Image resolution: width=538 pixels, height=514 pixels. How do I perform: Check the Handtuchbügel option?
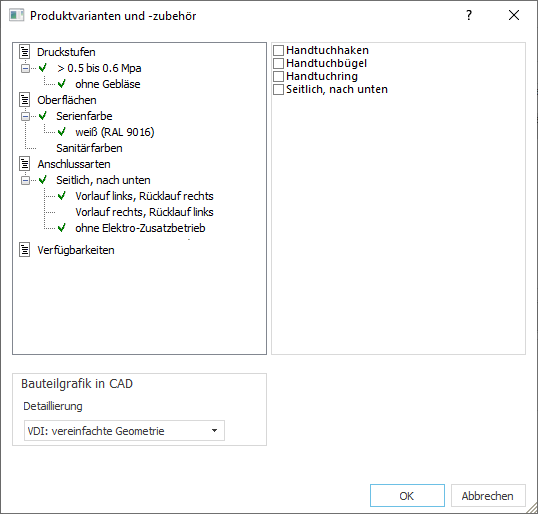tap(278, 63)
